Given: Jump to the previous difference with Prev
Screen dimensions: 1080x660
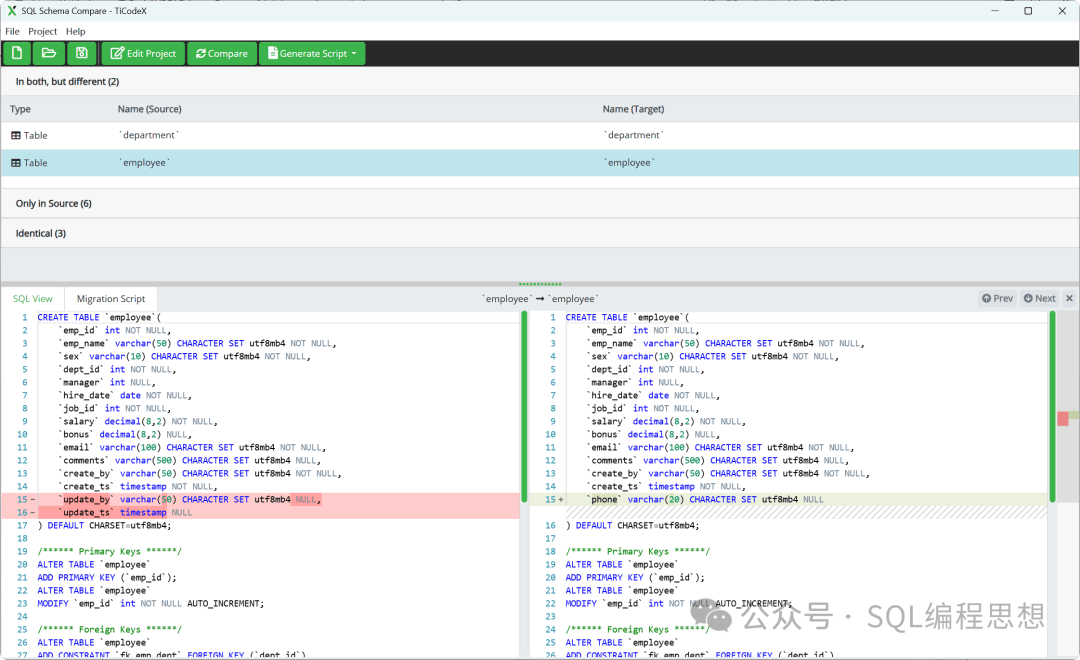Looking at the screenshot, I should pyautogui.click(x=997, y=298).
